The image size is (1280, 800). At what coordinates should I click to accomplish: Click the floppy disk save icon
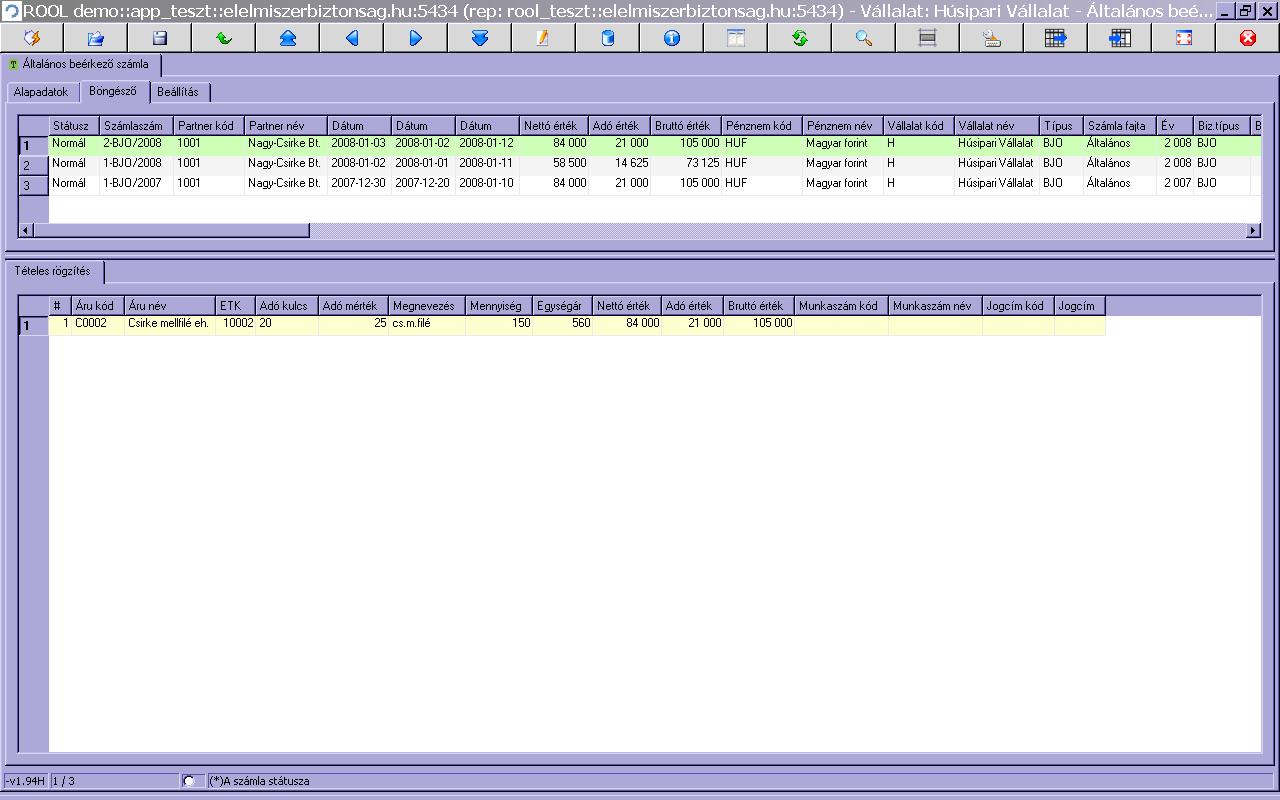pyautogui.click(x=160, y=38)
